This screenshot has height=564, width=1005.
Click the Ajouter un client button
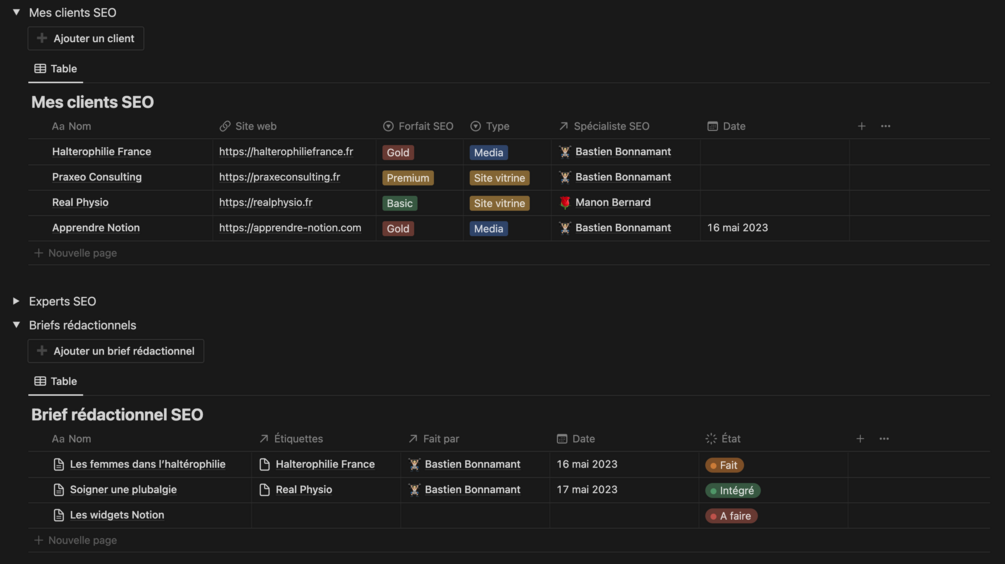point(86,38)
